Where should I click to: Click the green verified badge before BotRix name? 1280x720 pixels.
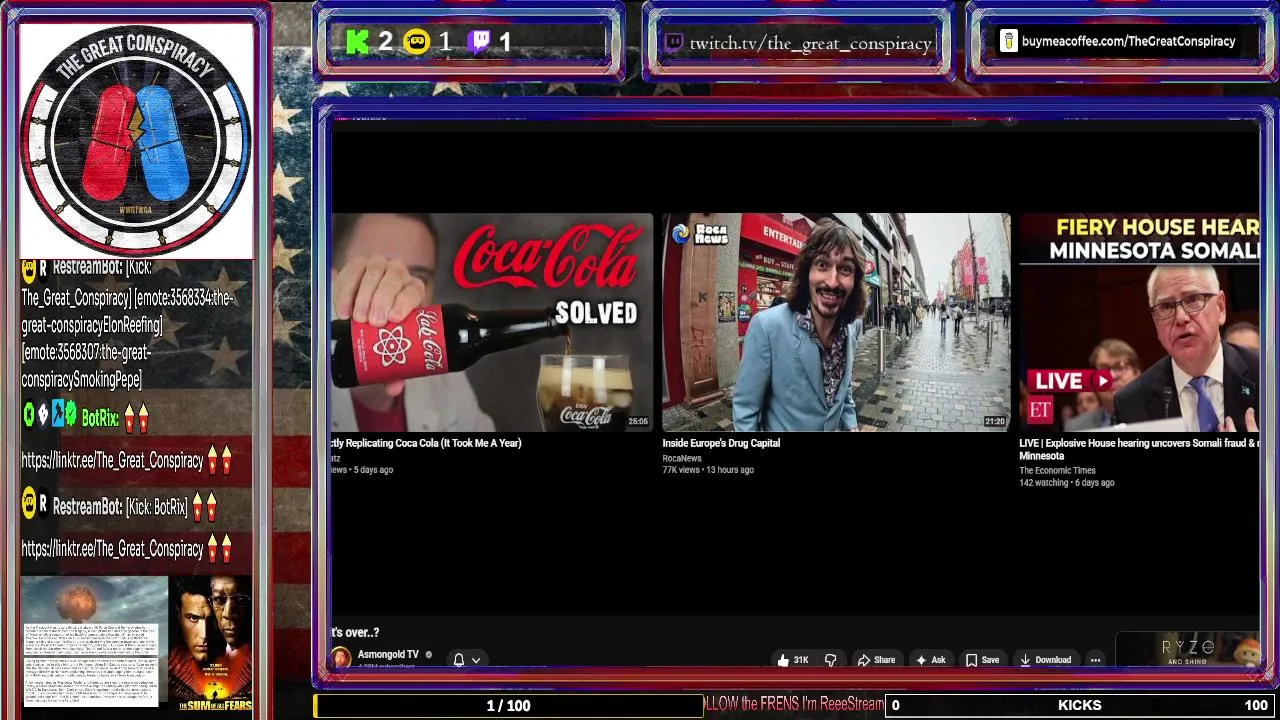[71, 415]
